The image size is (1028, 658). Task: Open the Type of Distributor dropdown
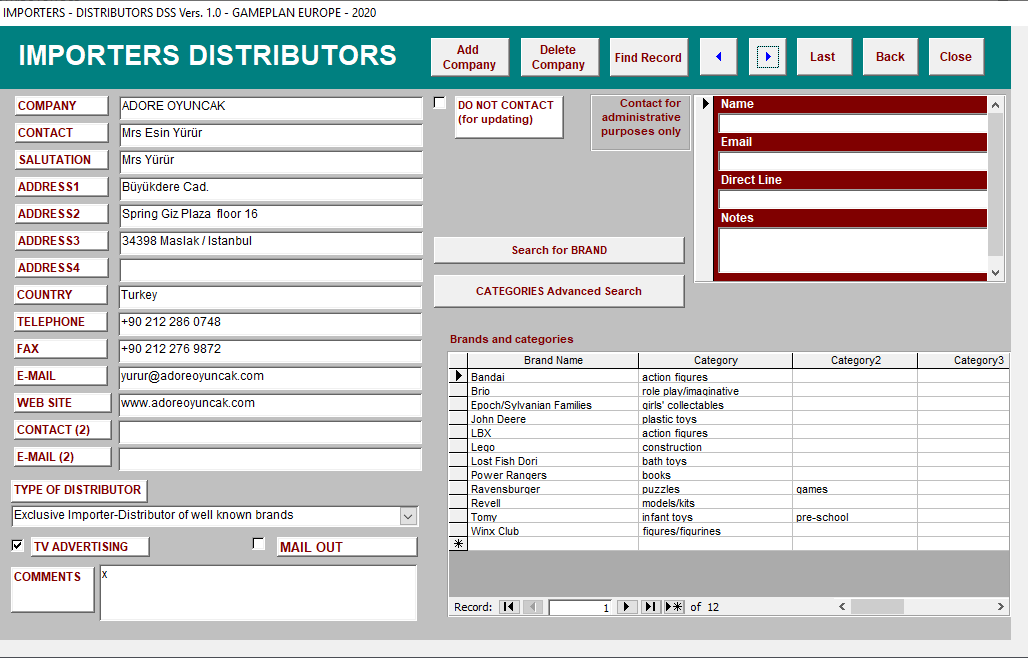point(408,516)
